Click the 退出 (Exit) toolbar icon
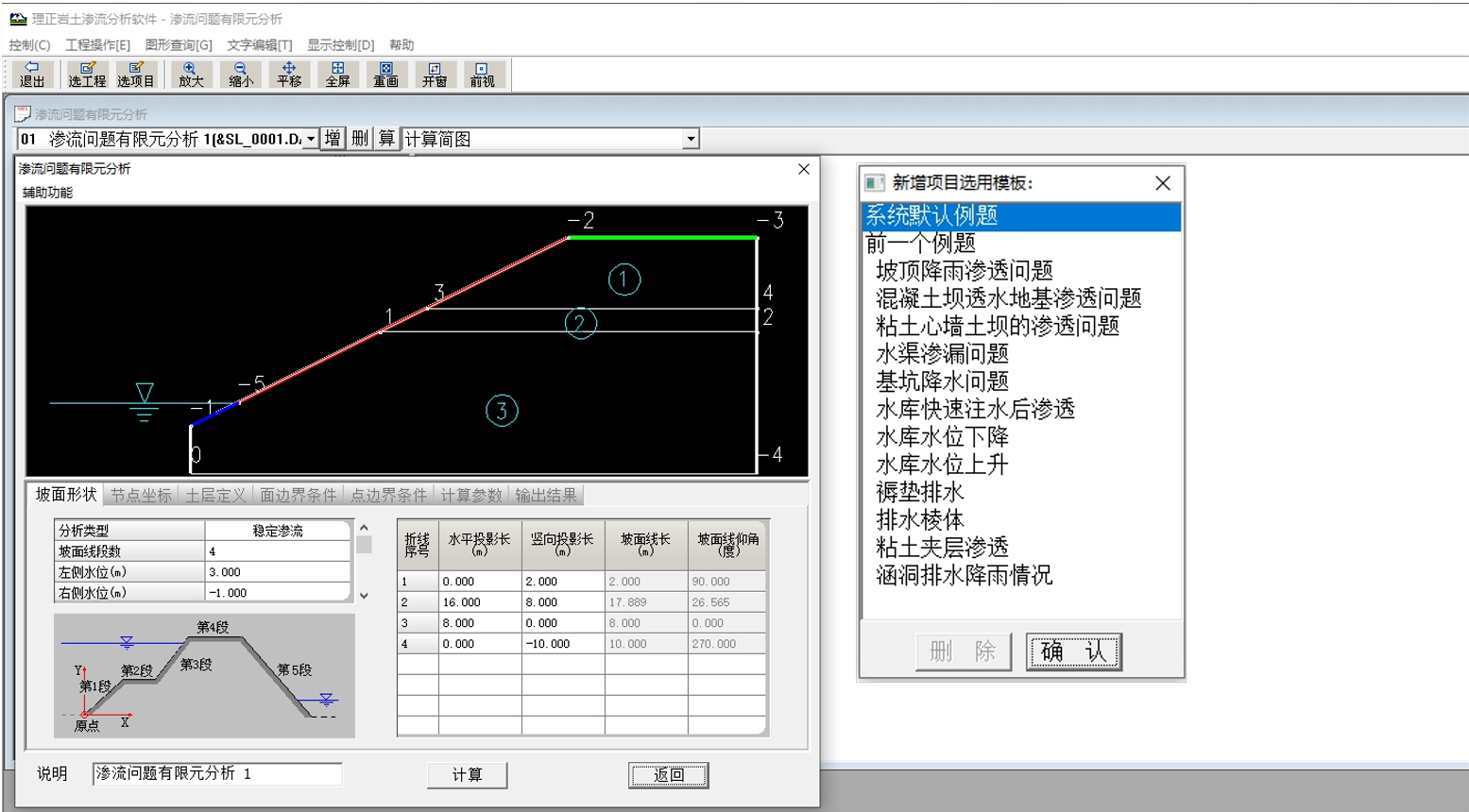The image size is (1469, 812). [x=32, y=75]
